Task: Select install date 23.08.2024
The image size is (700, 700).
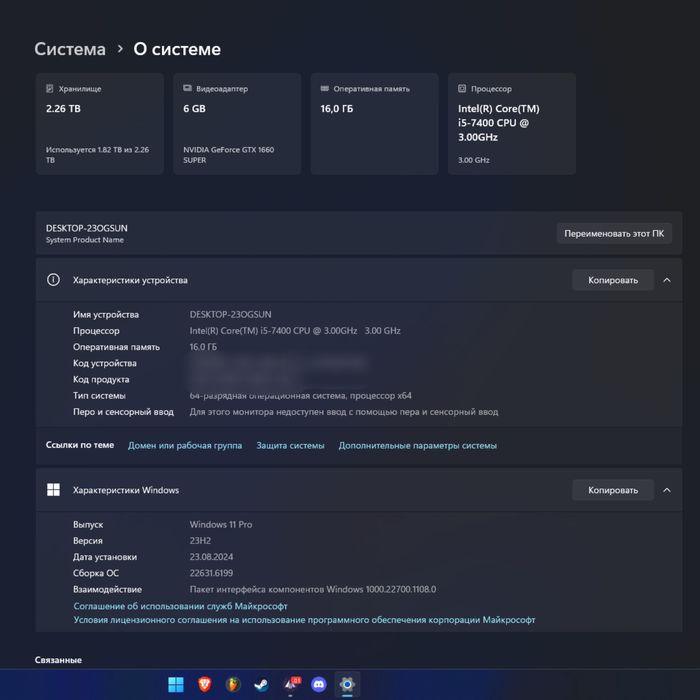Action: [x=211, y=557]
